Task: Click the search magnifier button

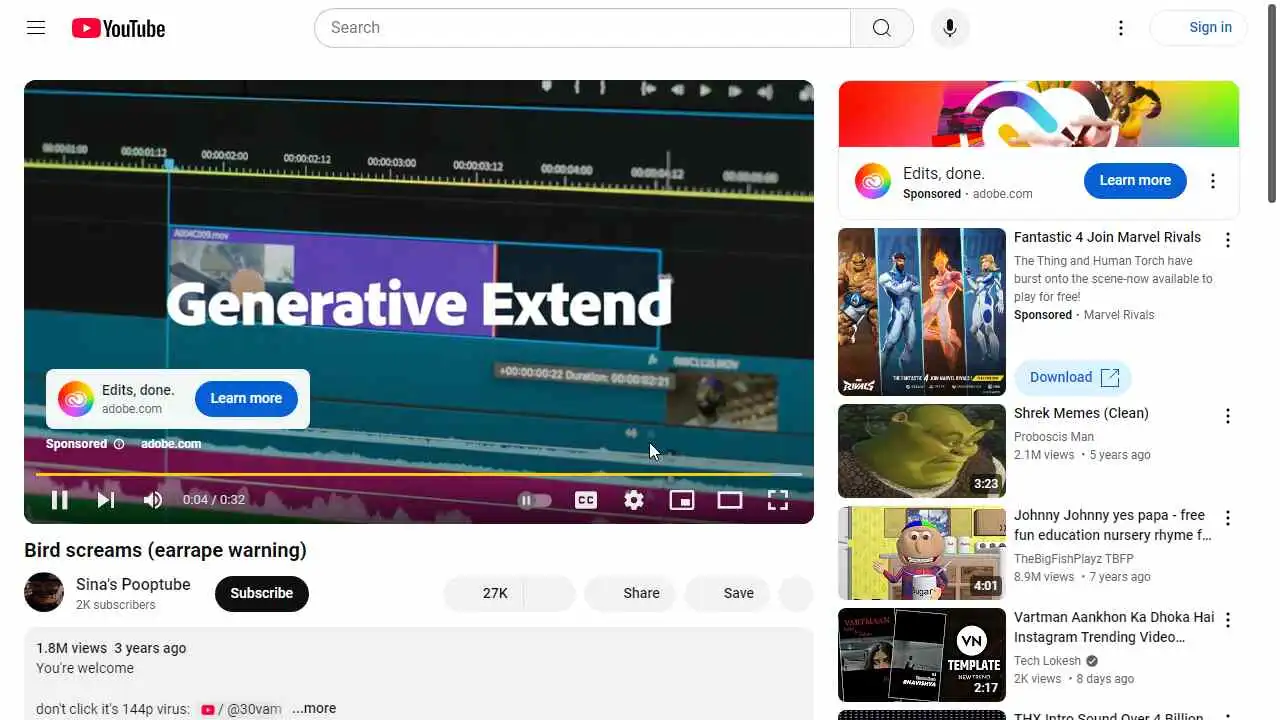Action: (881, 28)
